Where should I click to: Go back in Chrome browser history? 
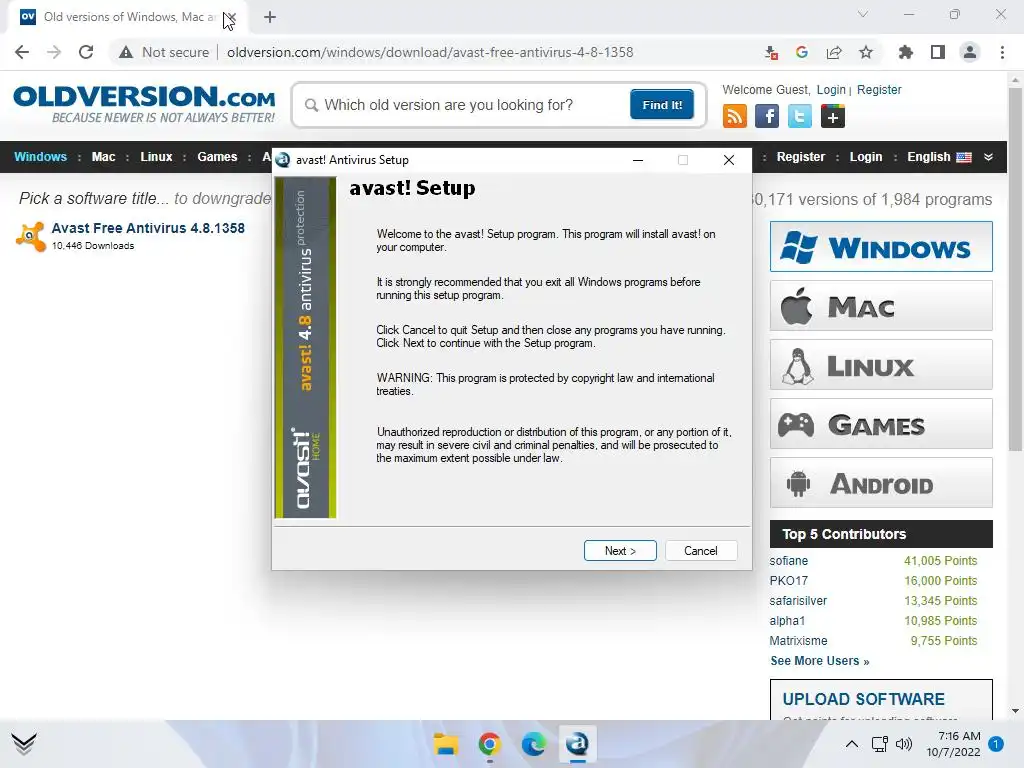pos(22,52)
